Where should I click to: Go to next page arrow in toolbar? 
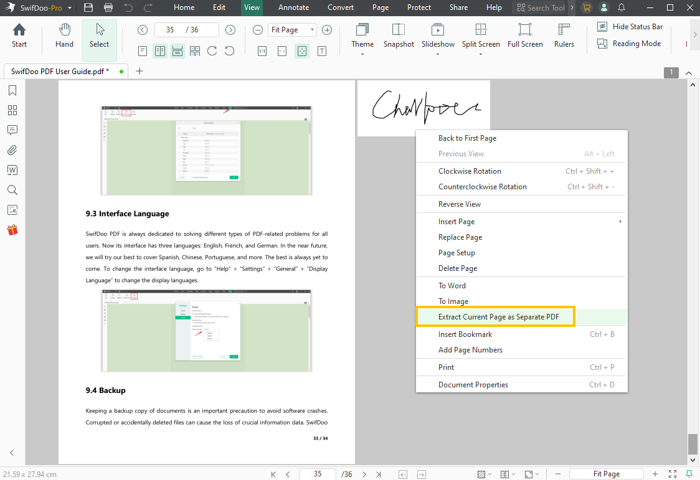230,30
